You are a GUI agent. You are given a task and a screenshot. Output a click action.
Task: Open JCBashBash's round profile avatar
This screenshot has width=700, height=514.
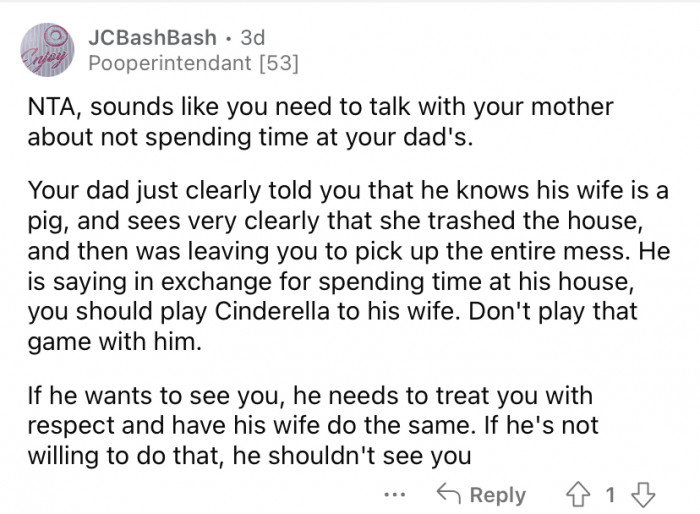tap(47, 50)
